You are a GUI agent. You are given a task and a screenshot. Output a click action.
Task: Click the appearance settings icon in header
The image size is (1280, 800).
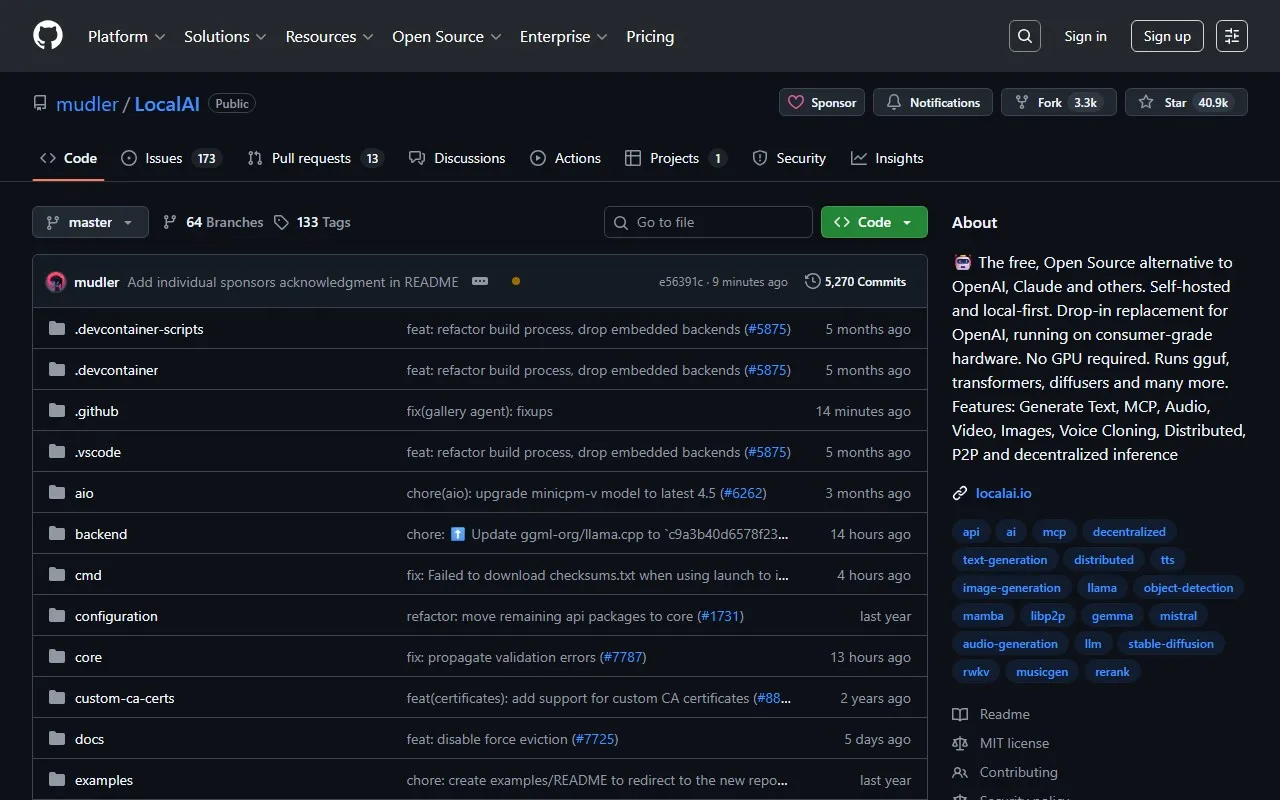[1232, 36]
